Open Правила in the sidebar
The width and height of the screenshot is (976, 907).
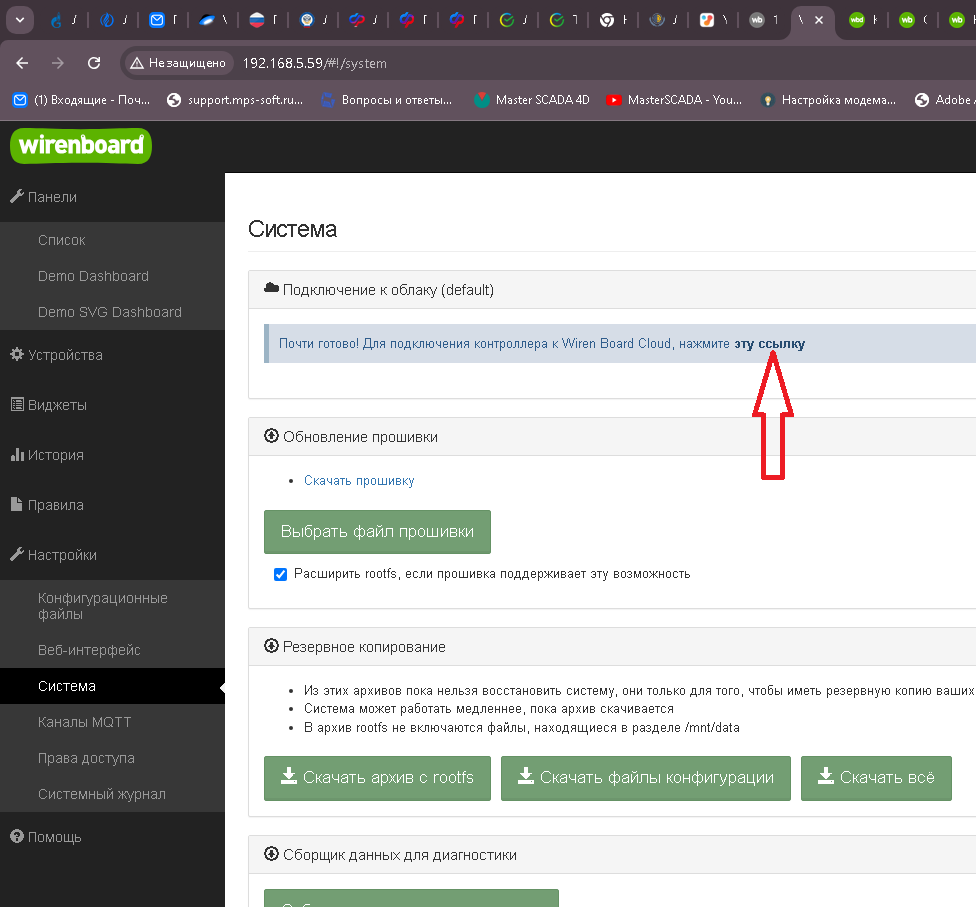55,505
